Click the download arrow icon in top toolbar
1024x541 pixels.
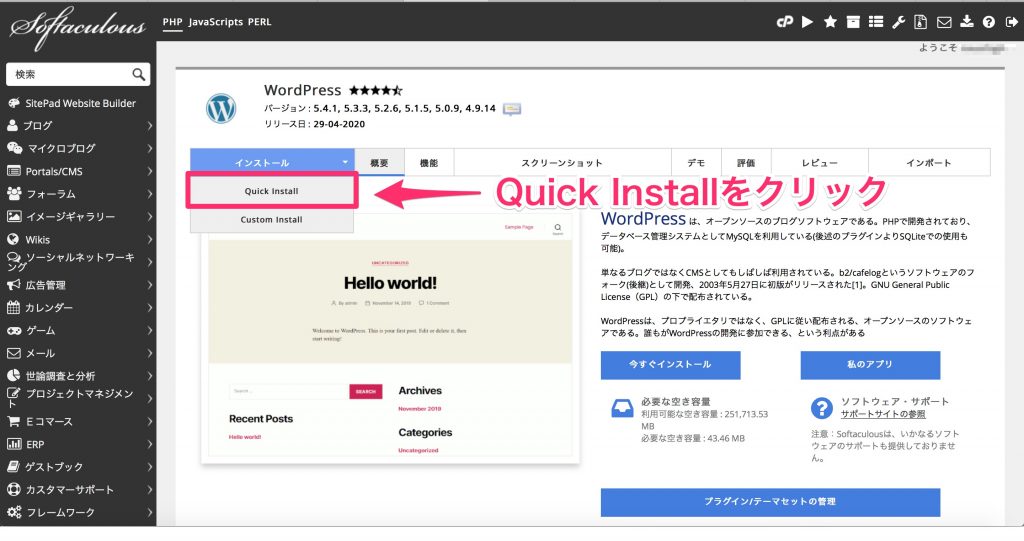click(965, 22)
